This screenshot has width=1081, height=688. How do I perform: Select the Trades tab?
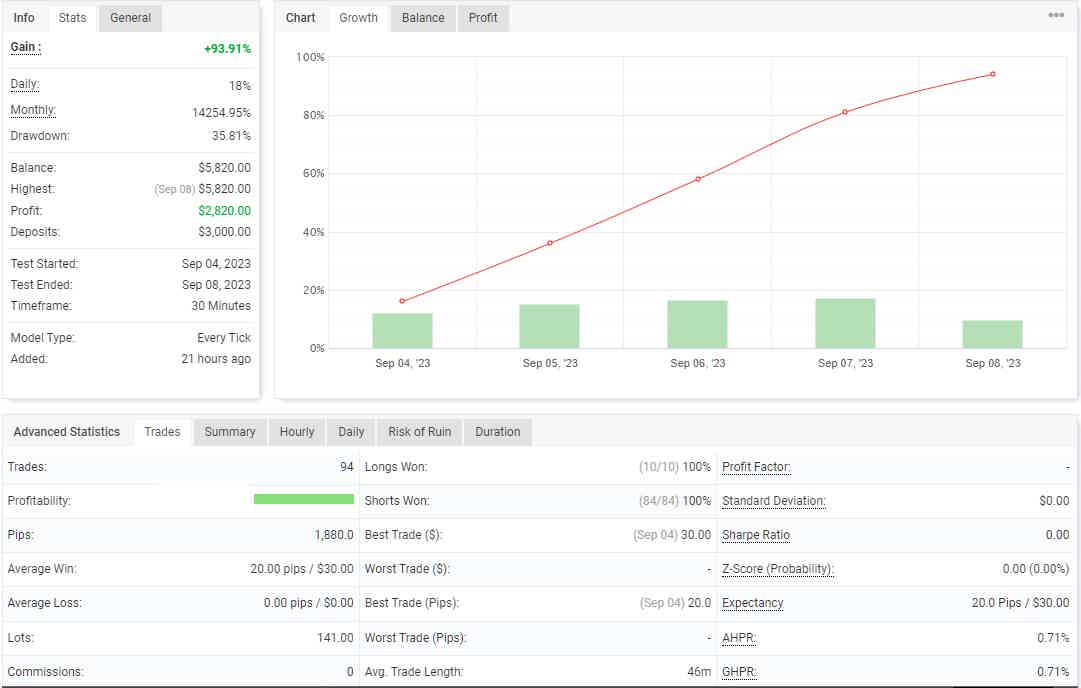tap(162, 431)
